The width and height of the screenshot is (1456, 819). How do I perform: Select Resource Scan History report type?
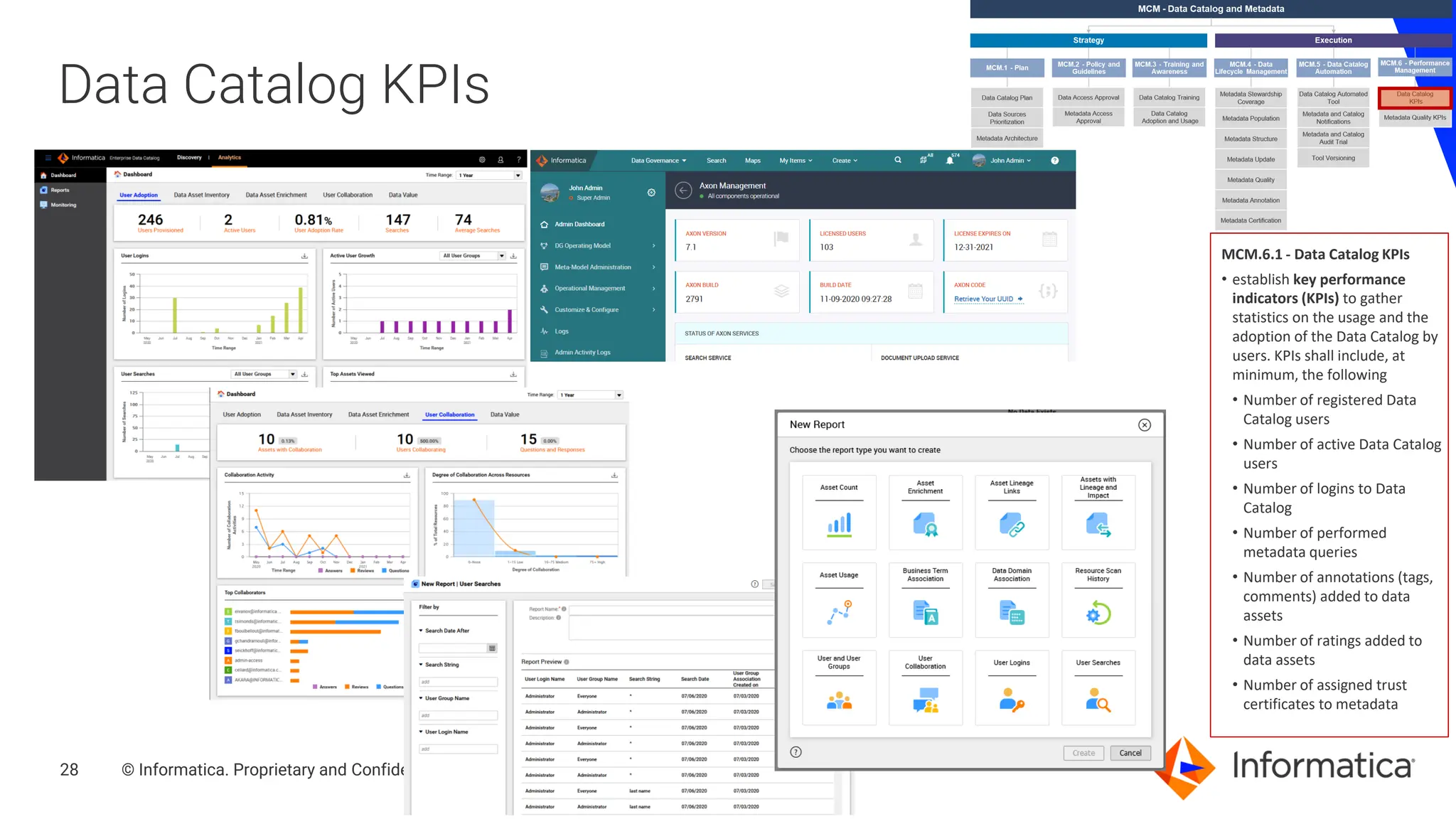(1098, 600)
